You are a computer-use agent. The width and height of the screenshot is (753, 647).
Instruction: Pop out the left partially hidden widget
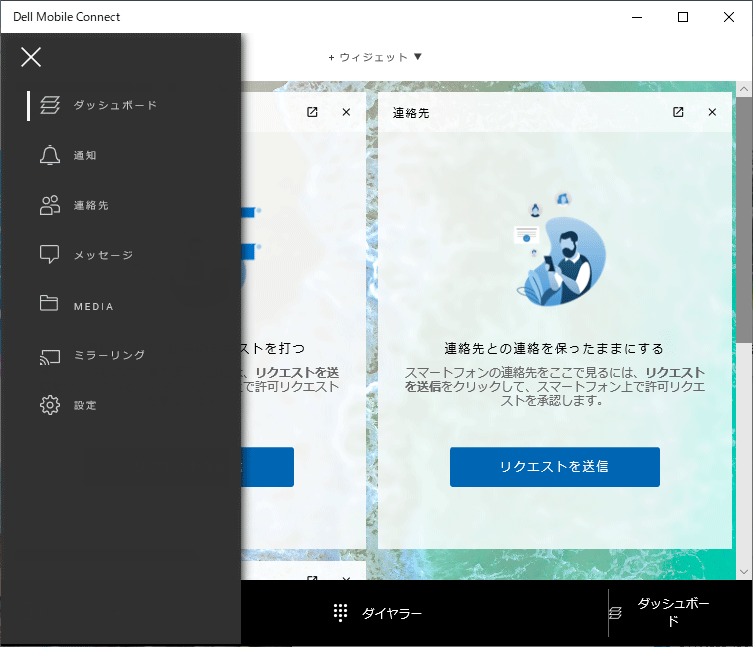pyautogui.click(x=312, y=112)
